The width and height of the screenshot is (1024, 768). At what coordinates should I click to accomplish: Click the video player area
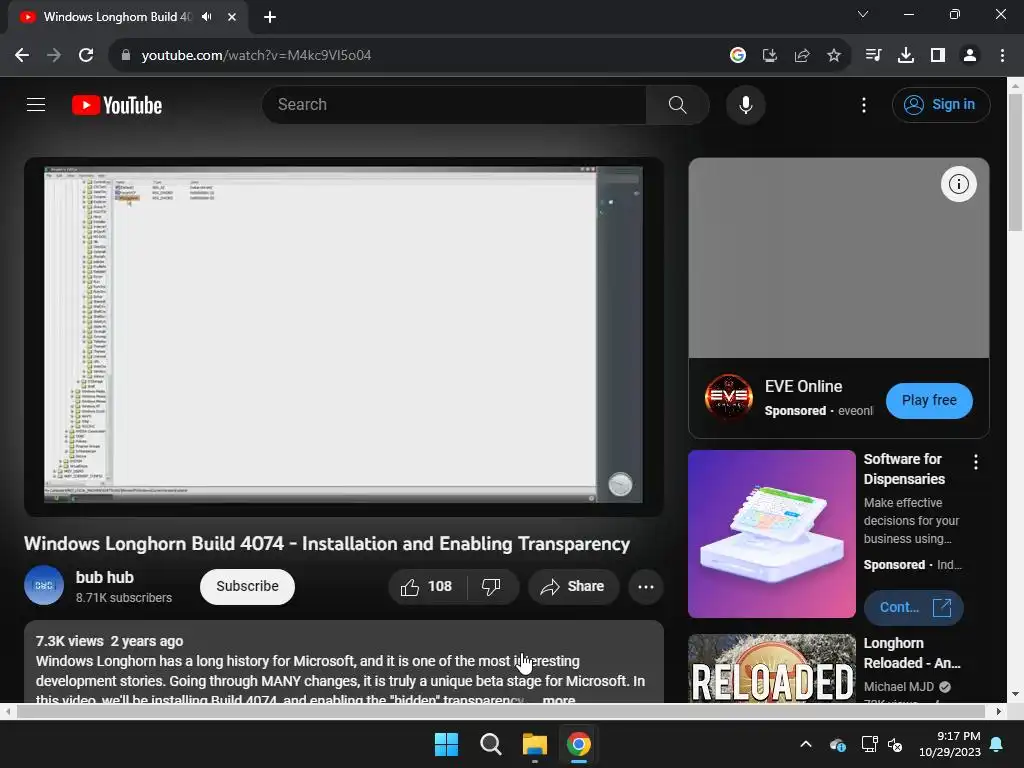click(344, 336)
